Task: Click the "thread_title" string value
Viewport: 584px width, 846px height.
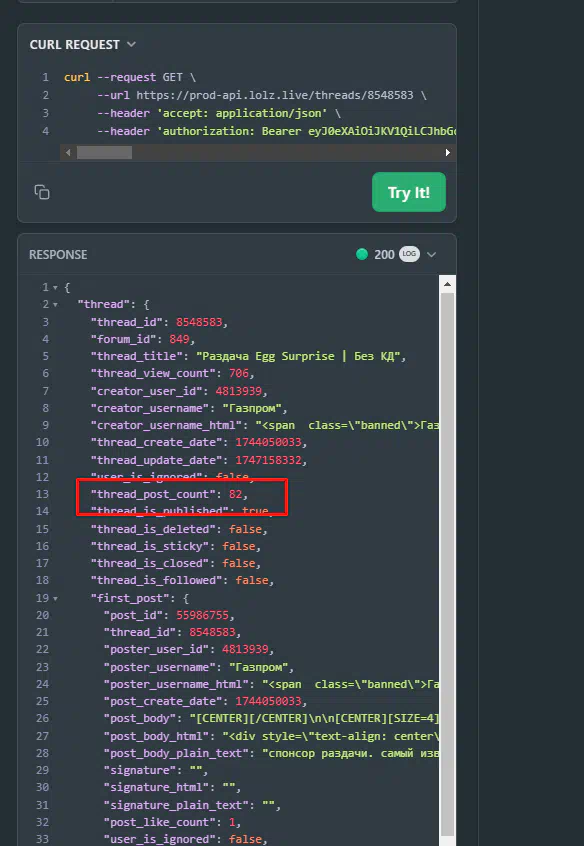Action: coord(300,356)
